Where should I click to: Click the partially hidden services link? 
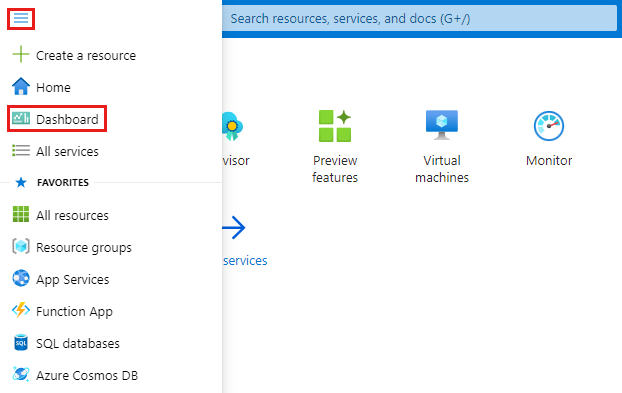click(245, 261)
